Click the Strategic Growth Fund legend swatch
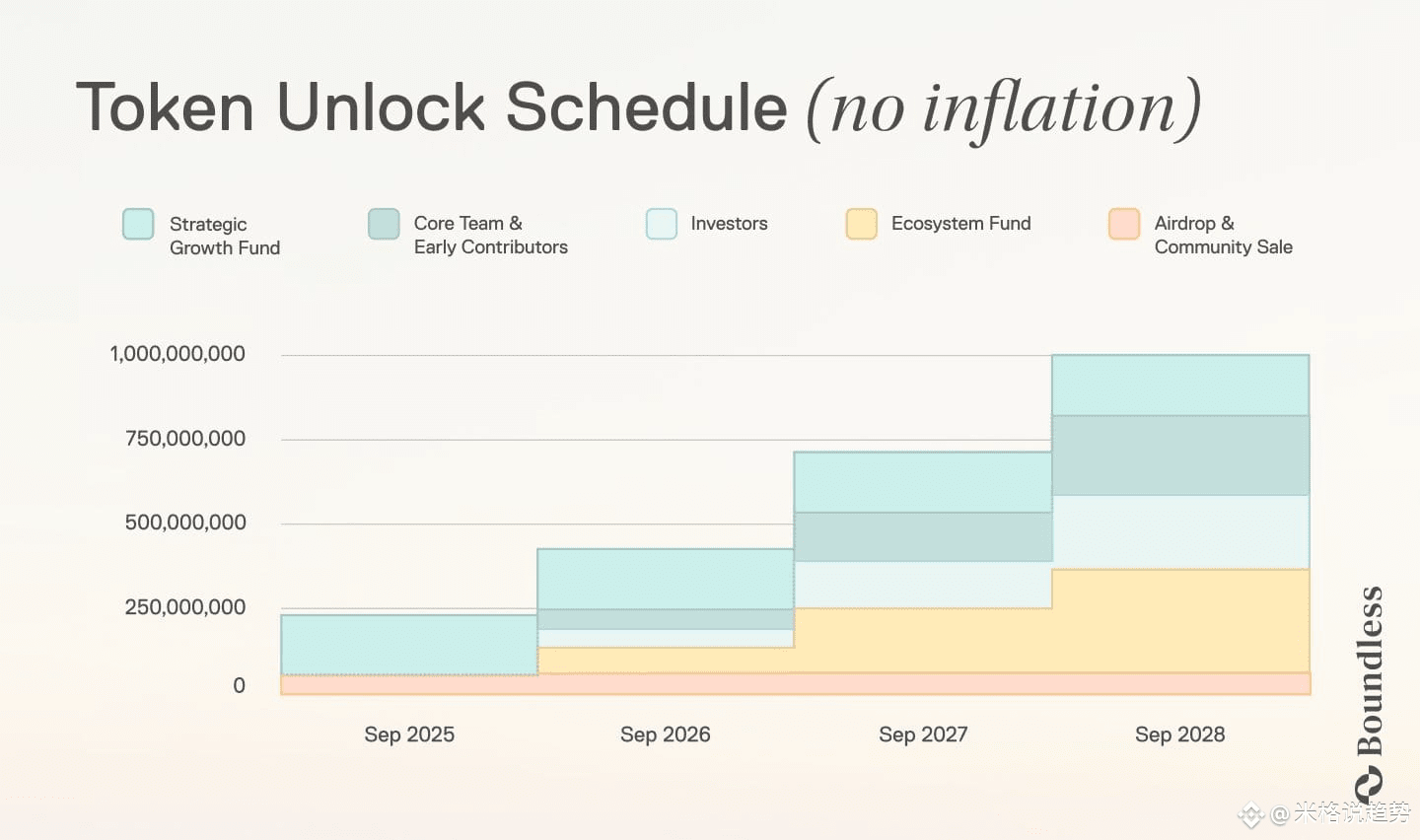Screen dimensions: 1420x840 138,224
